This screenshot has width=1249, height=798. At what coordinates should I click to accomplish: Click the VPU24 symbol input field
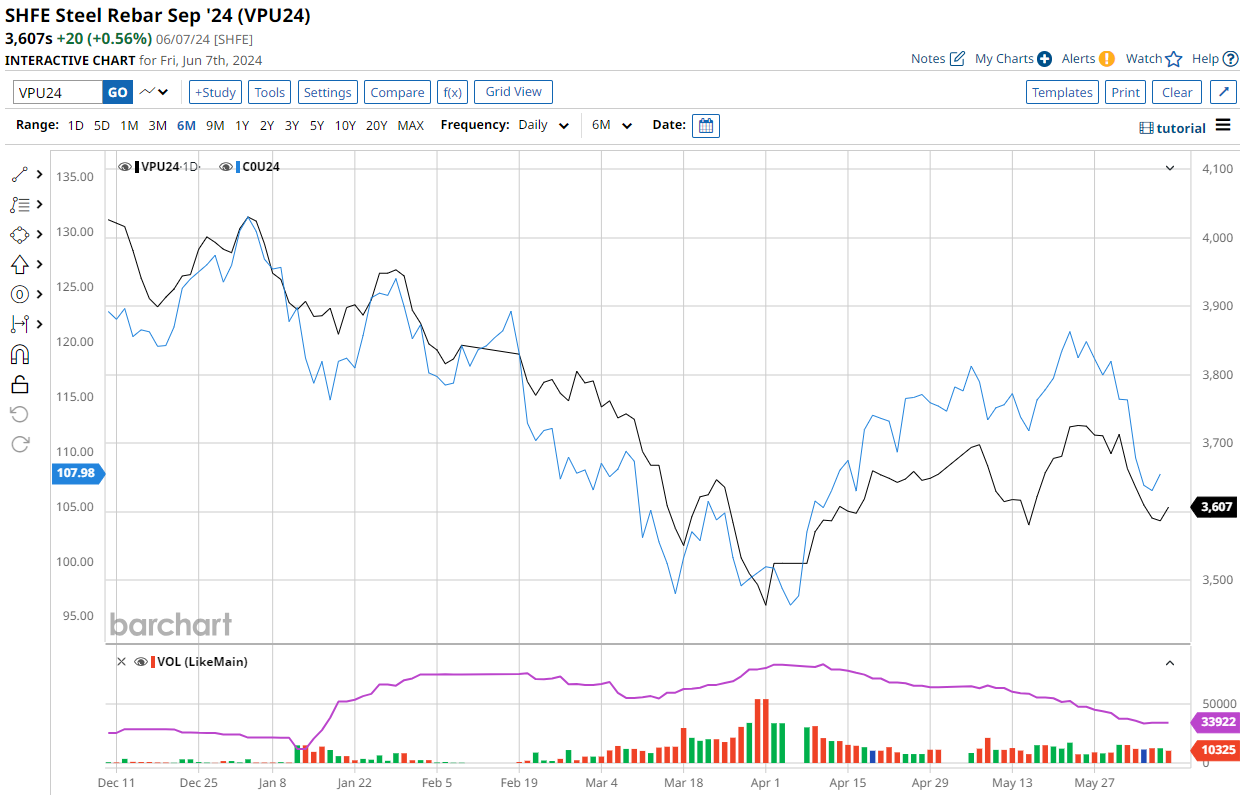pos(58,92)
